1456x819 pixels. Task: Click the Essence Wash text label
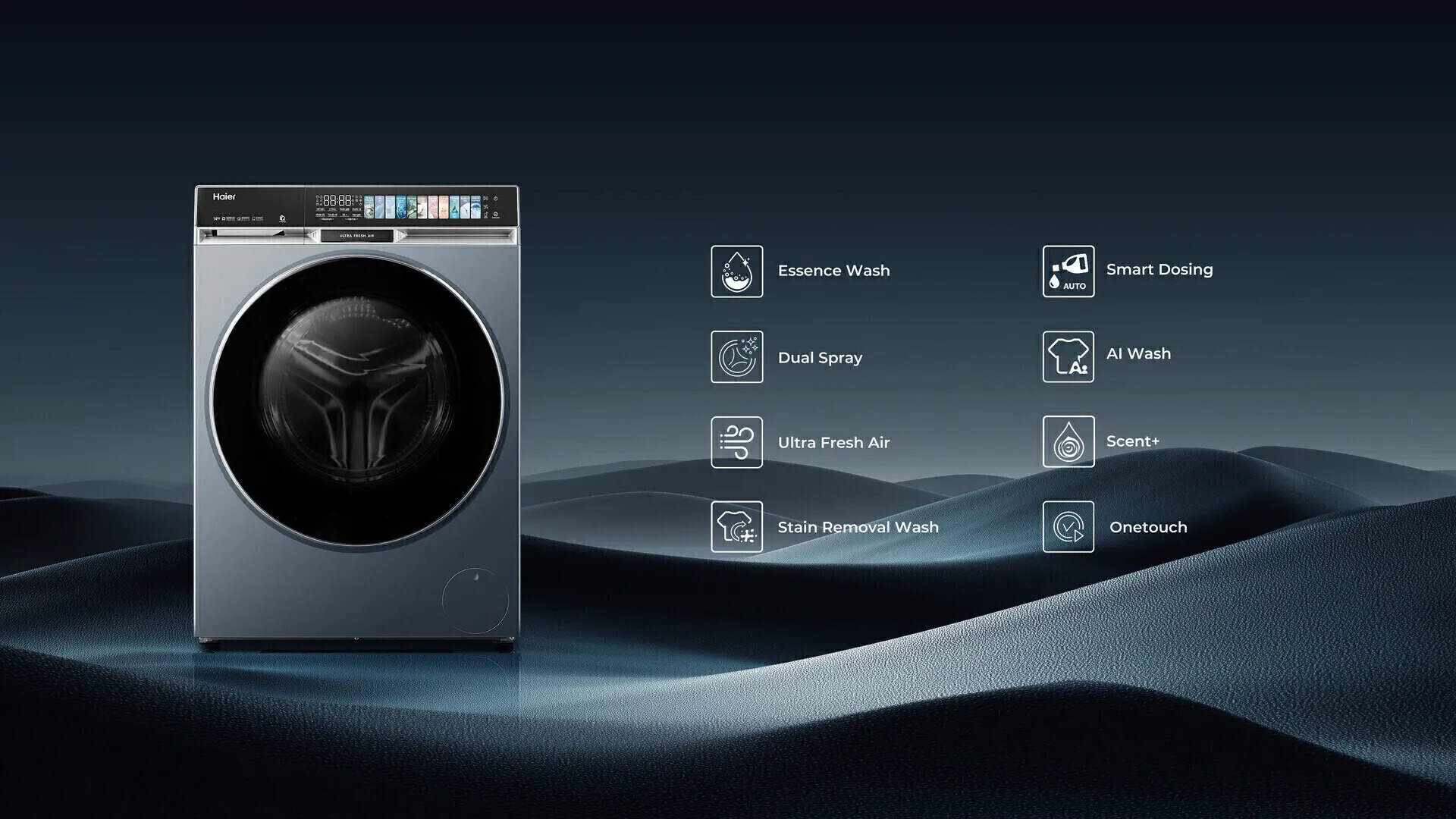(833, 271)
